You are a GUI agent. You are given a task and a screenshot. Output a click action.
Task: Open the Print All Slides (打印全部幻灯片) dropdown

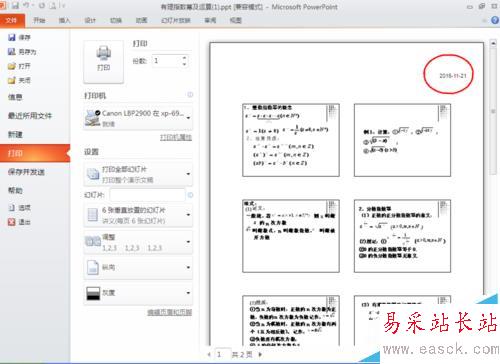pyautogui.click(x=138, y=174)
